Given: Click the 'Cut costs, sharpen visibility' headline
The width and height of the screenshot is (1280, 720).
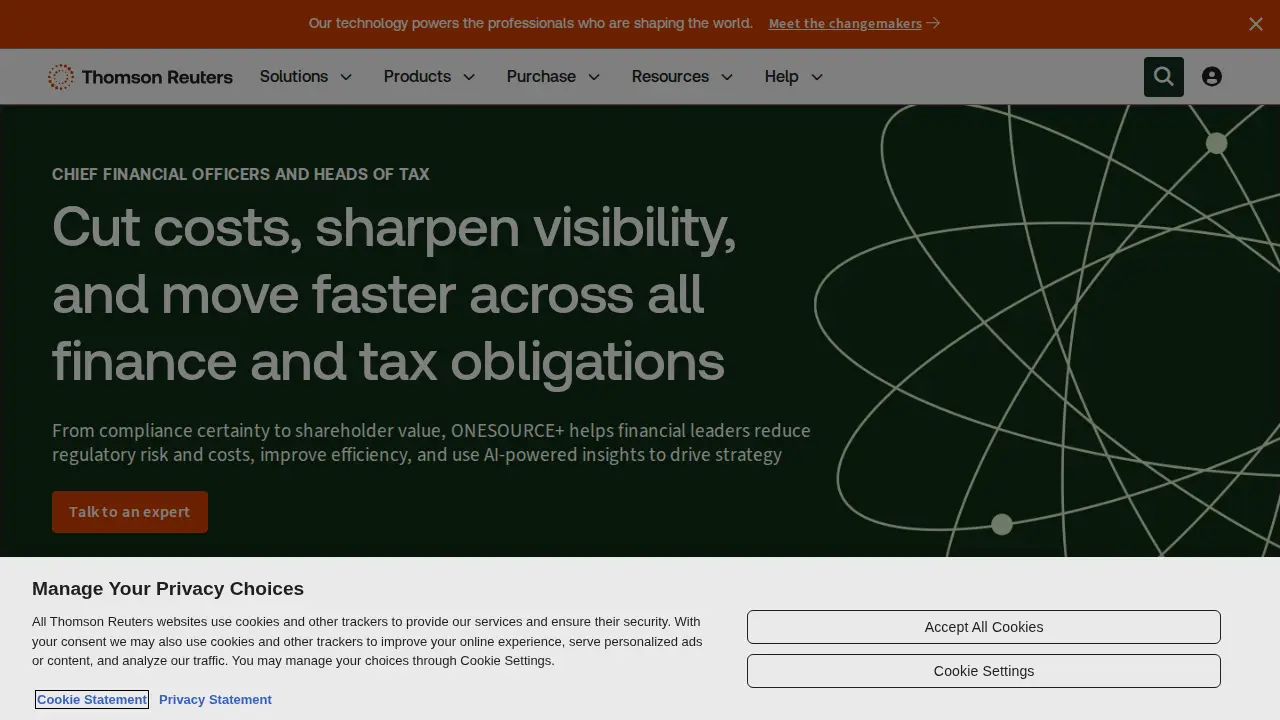Looking at the screenshot, I should point(394,294).
